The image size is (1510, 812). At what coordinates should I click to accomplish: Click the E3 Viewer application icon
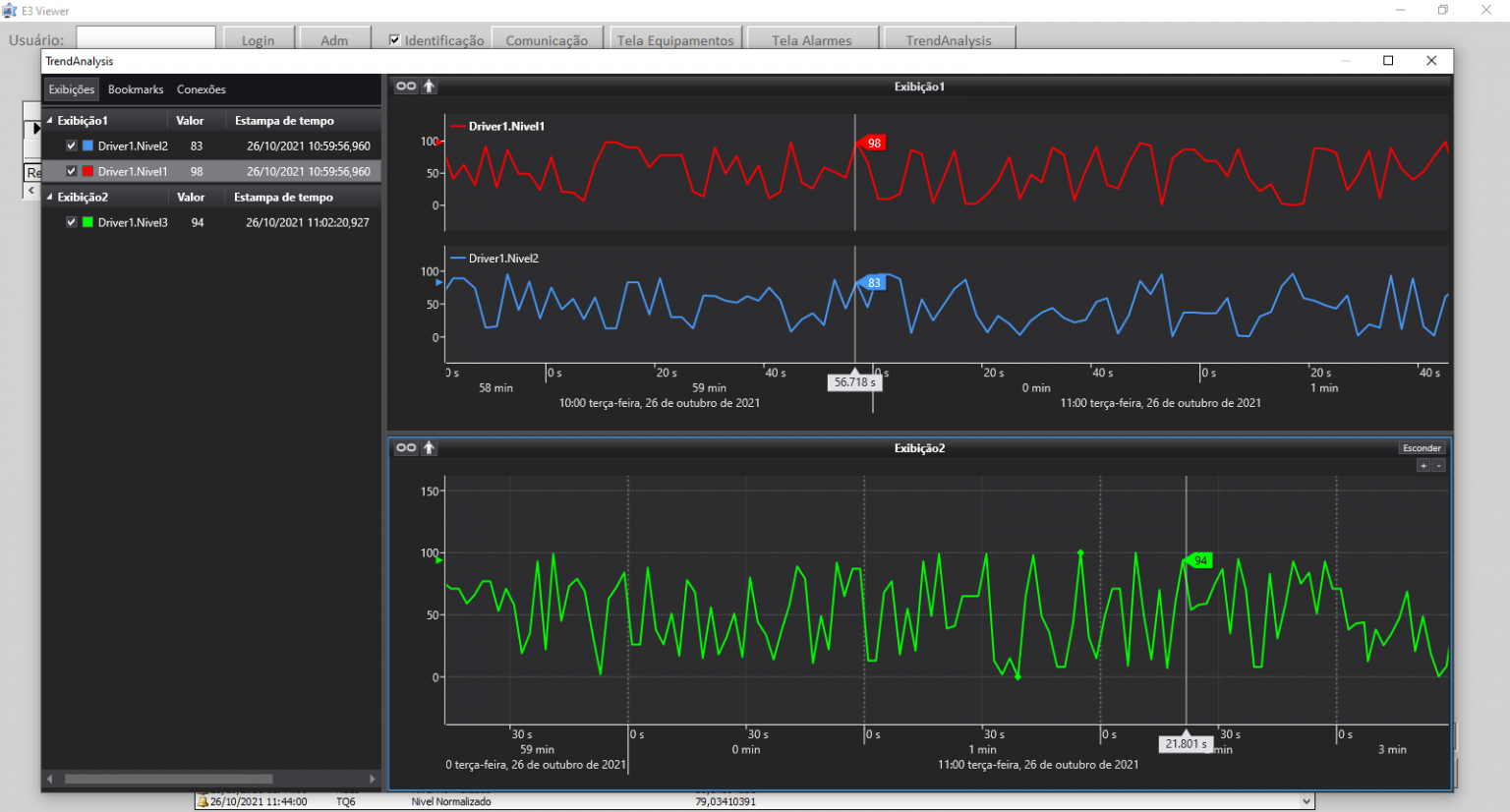click(x=10, y=10)
